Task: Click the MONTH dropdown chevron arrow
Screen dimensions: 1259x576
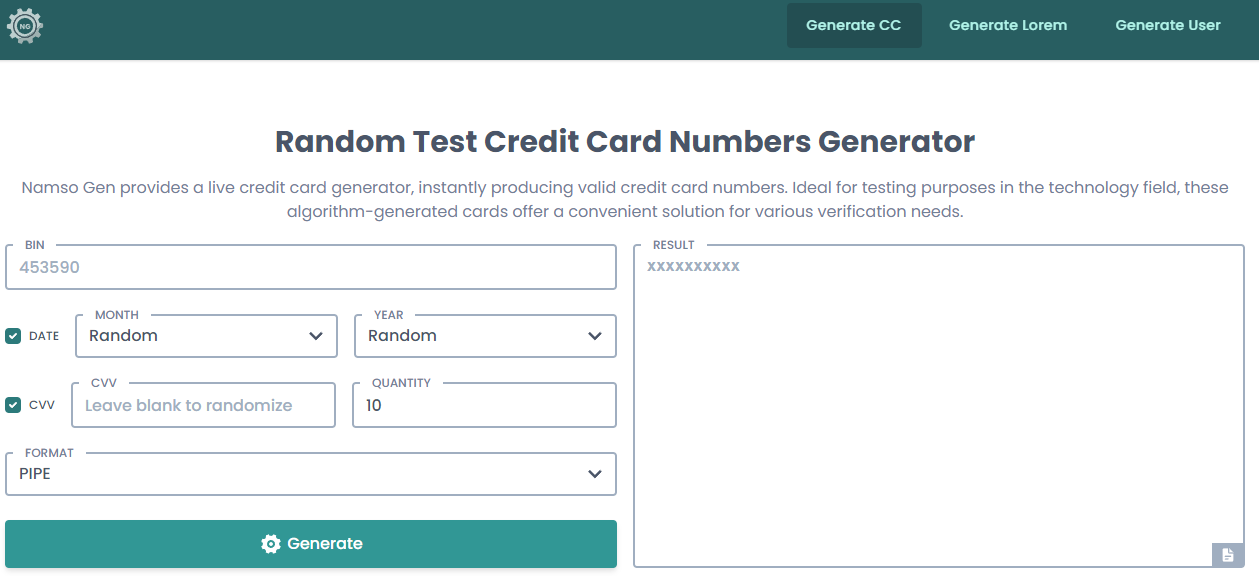Action: coord(316,336)
